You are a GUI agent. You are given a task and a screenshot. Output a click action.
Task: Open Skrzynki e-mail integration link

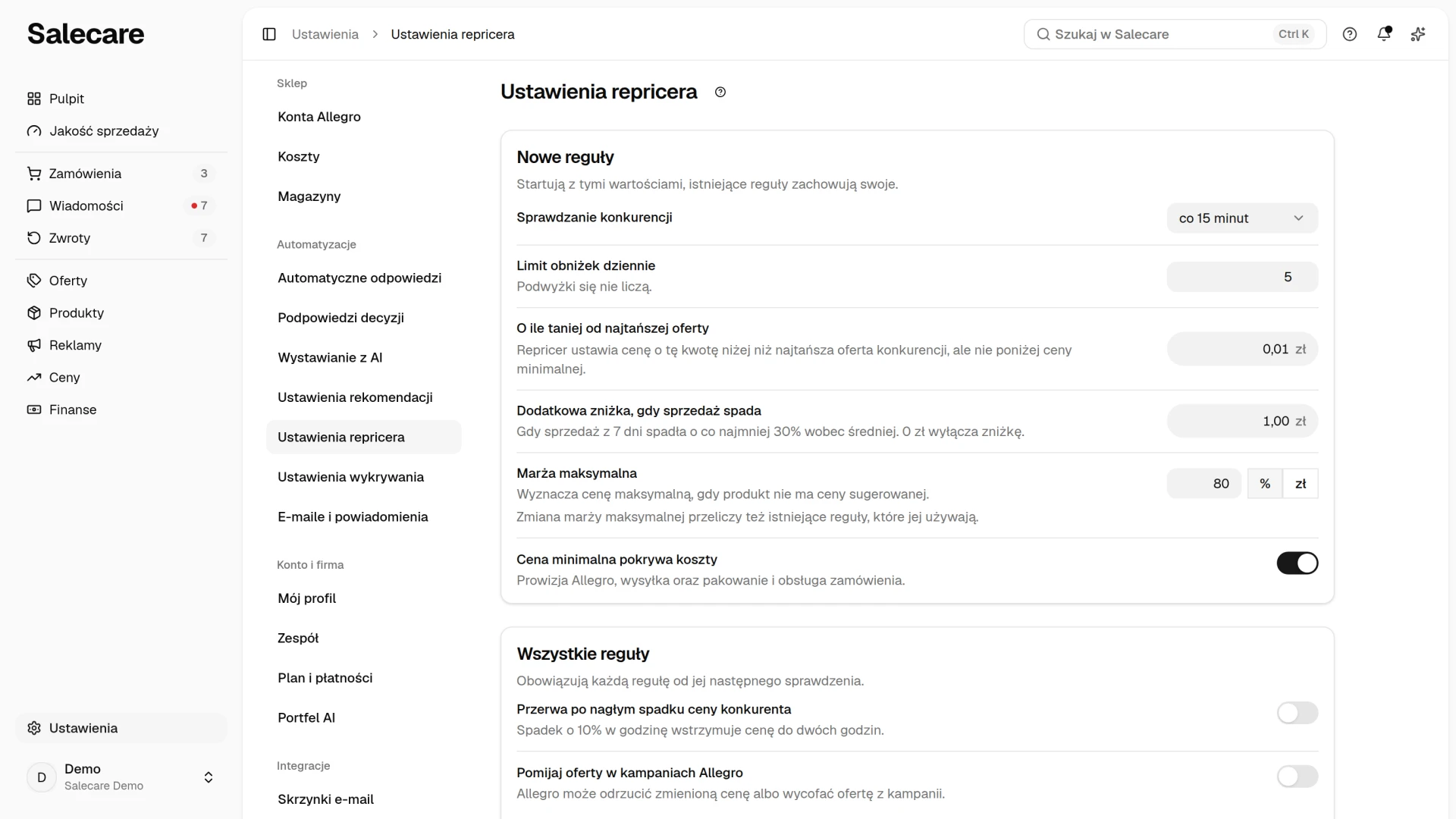tap(364, 799)
